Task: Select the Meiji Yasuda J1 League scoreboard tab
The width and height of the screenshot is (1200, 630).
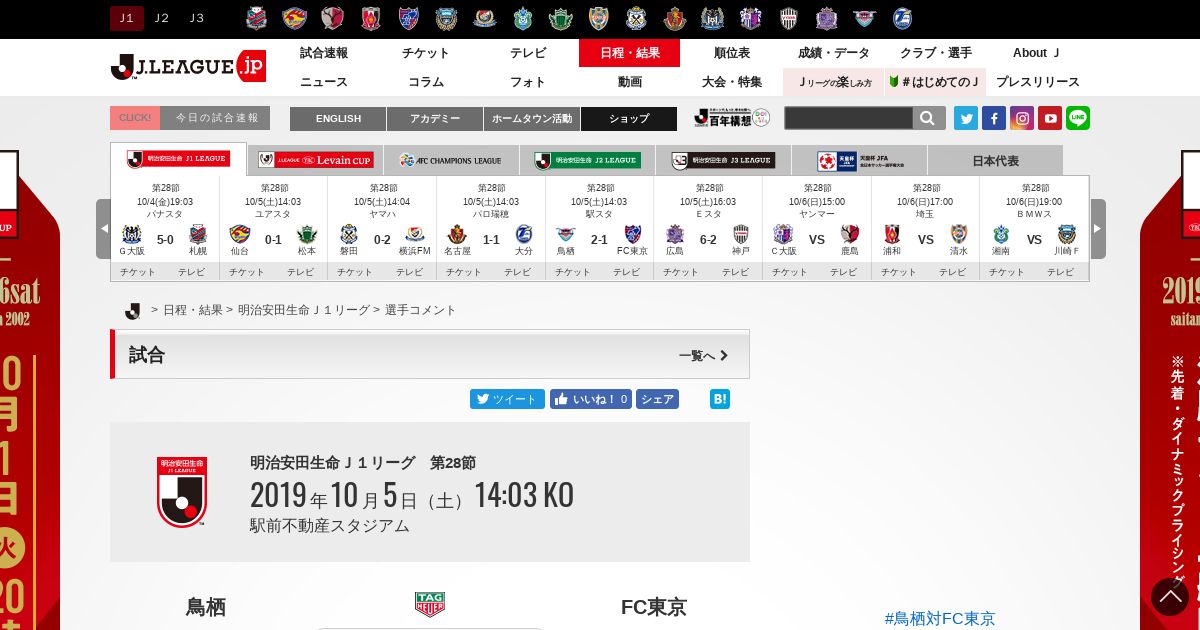Action: [178, 159]
